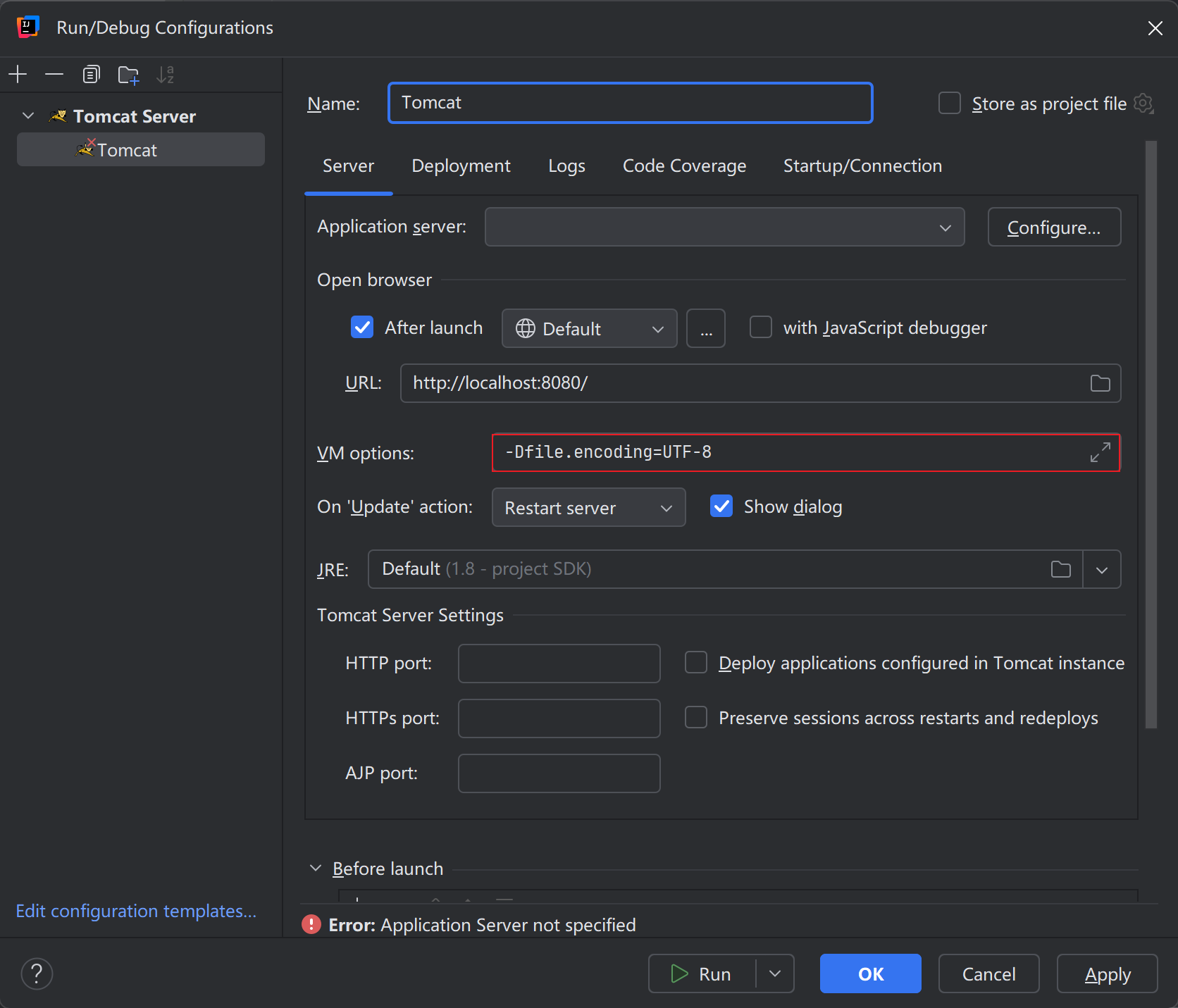
Task: Browse for the URL via its folder icon
Action: [1100, 383]
